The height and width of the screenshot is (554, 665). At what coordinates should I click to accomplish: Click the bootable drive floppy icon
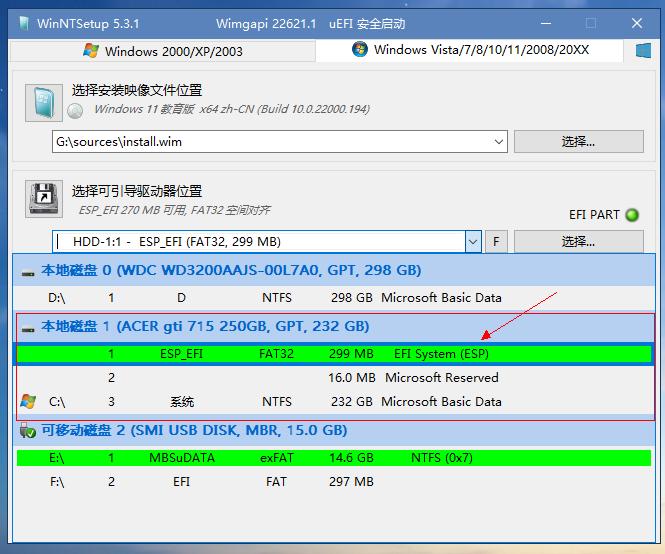click(44, 199)
